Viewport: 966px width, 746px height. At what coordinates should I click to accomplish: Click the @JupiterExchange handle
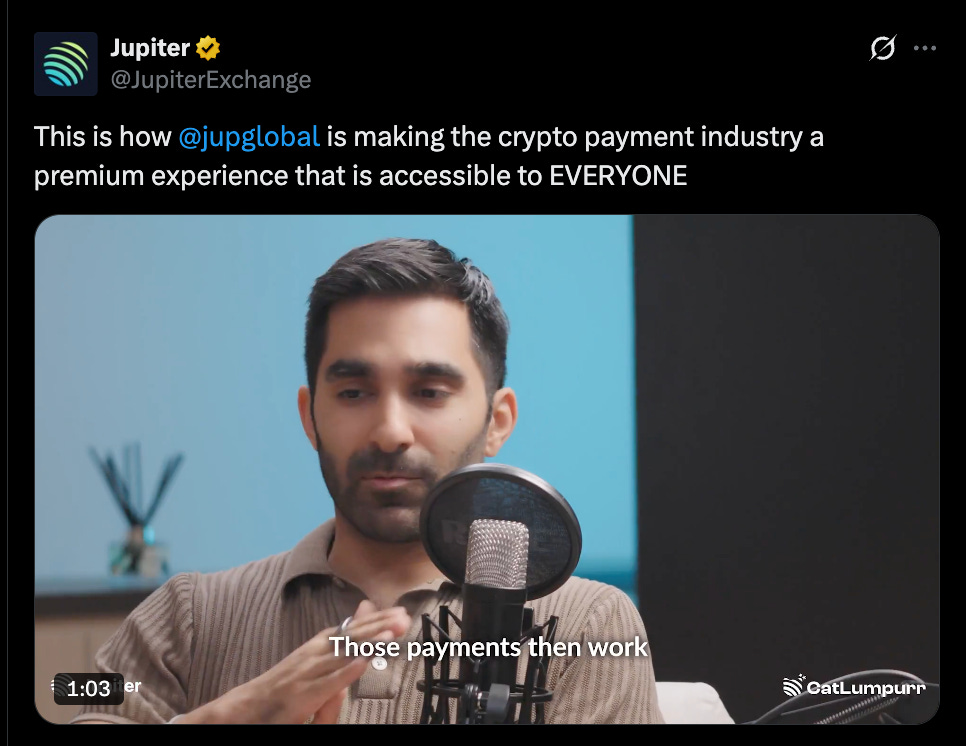(211, 79)
